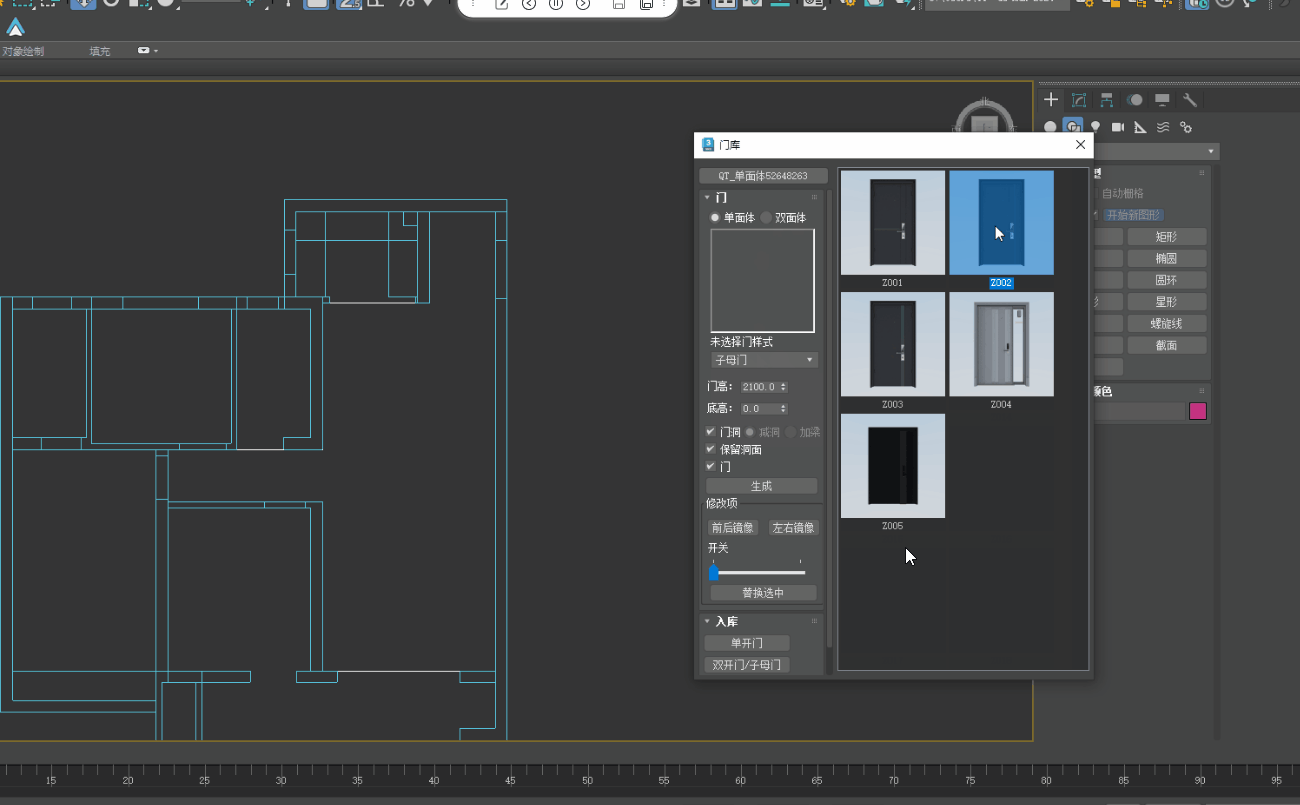The height and width of the screenshot is (805, 1300).
Task: Adjust the 门高 spinner arrows
Action: click(783, 387)
